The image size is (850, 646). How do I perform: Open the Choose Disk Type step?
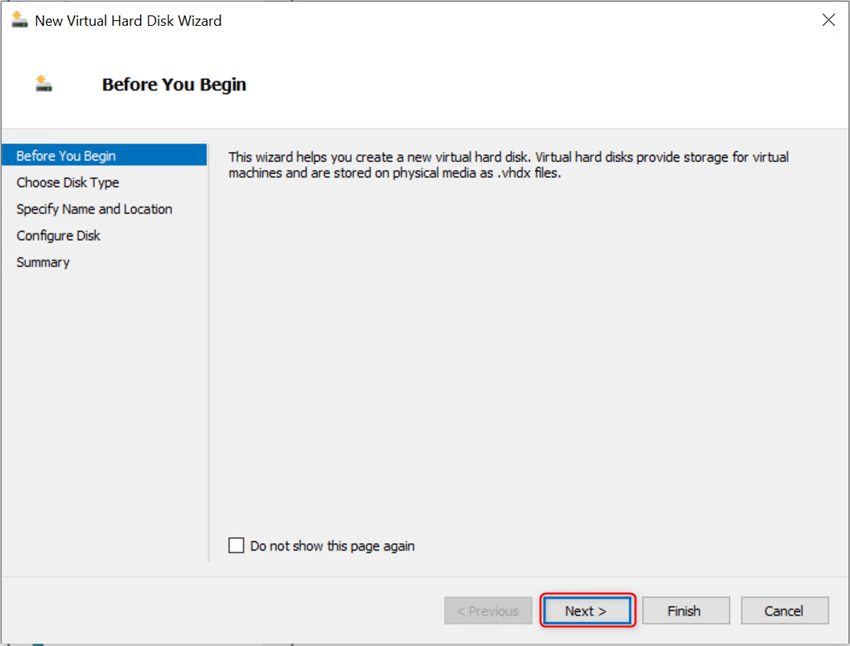pos(67,182)
